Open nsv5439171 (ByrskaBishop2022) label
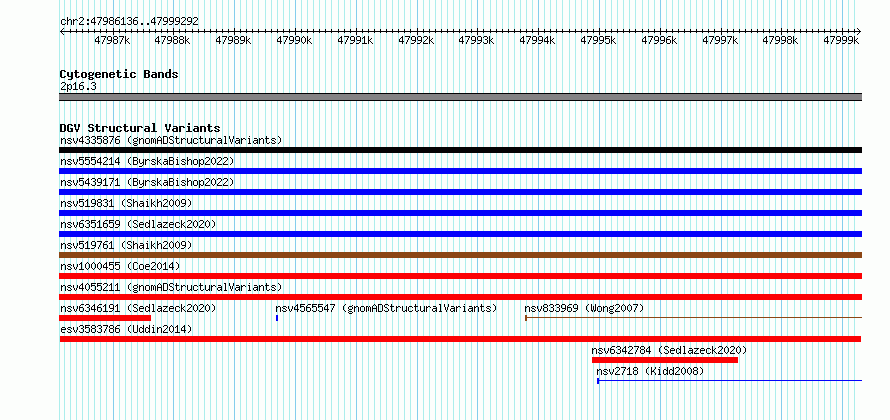Screen dimensions: 890x420 pyautogui.click(x=147, y=182)
